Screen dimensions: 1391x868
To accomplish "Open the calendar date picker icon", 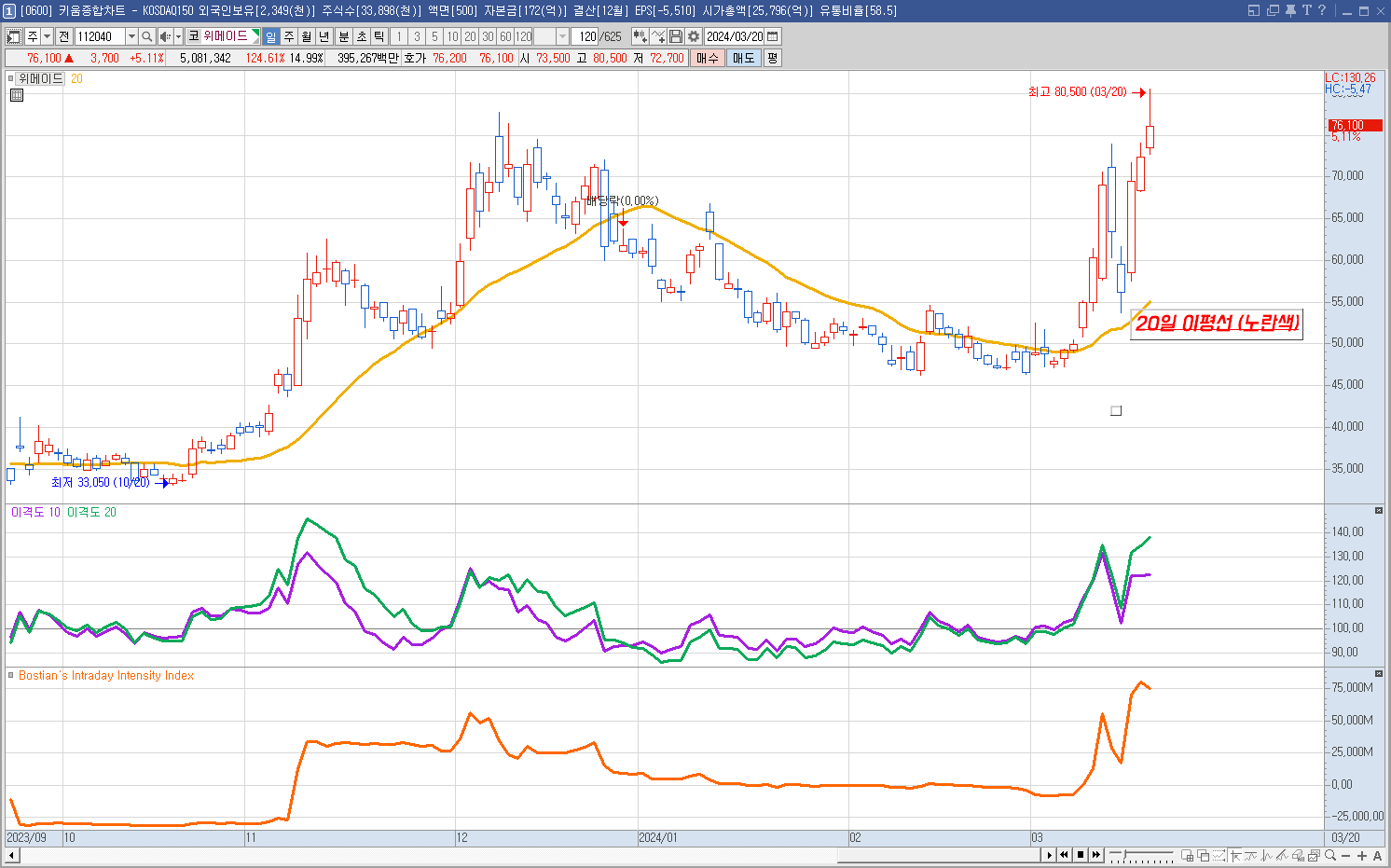I will tap(772, 36).
